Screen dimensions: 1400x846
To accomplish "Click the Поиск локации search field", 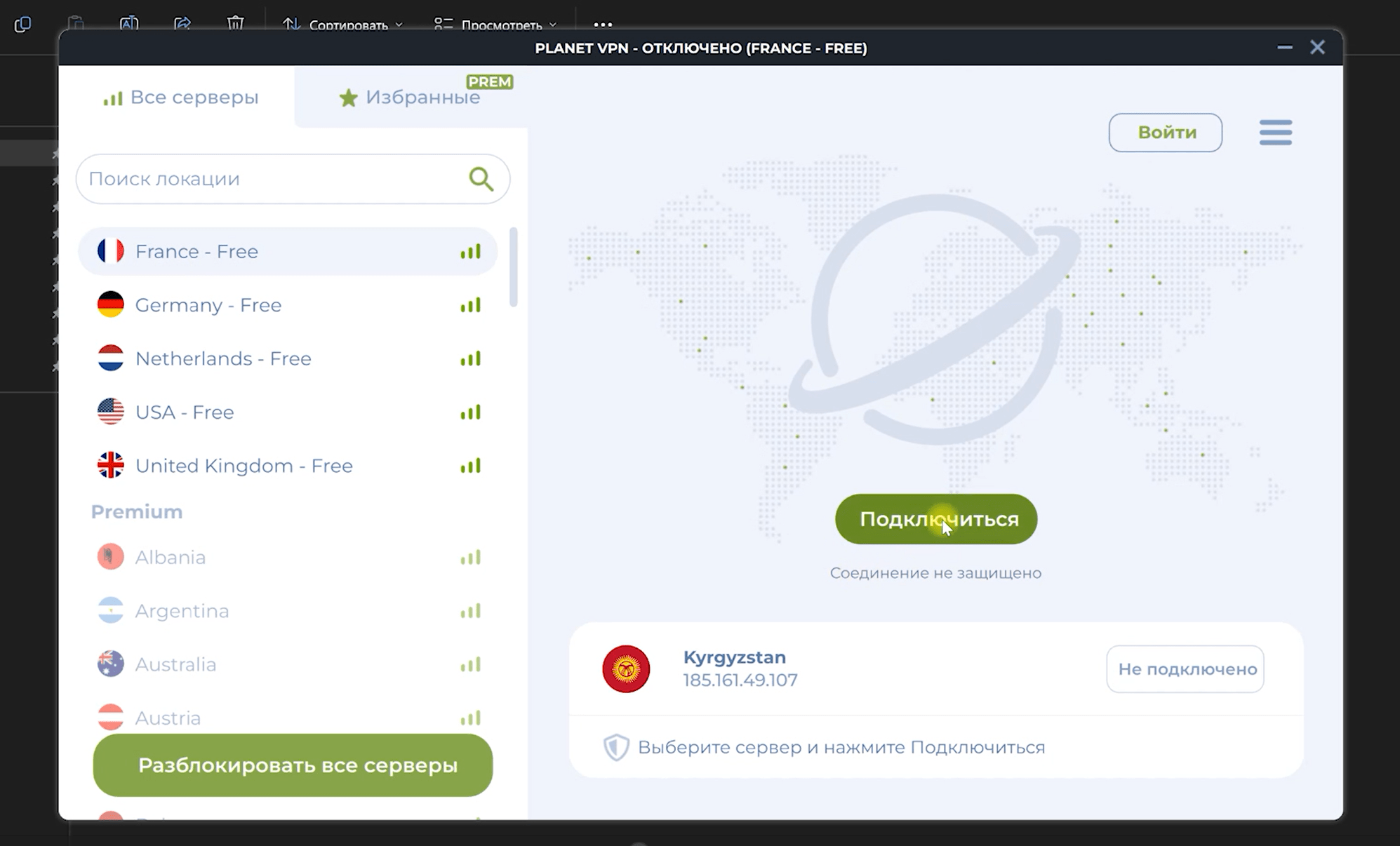I will (x=274, y=179).
